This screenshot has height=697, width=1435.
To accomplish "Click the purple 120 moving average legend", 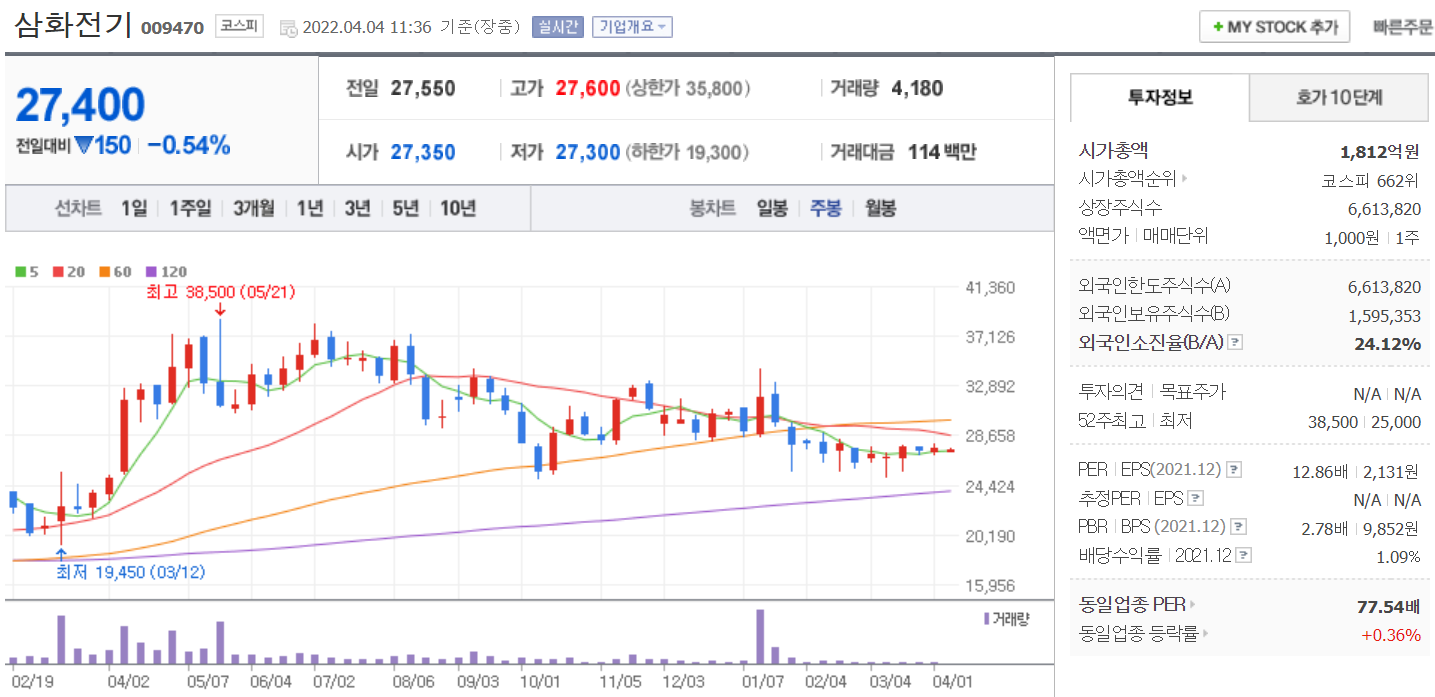I will point(165,271).
